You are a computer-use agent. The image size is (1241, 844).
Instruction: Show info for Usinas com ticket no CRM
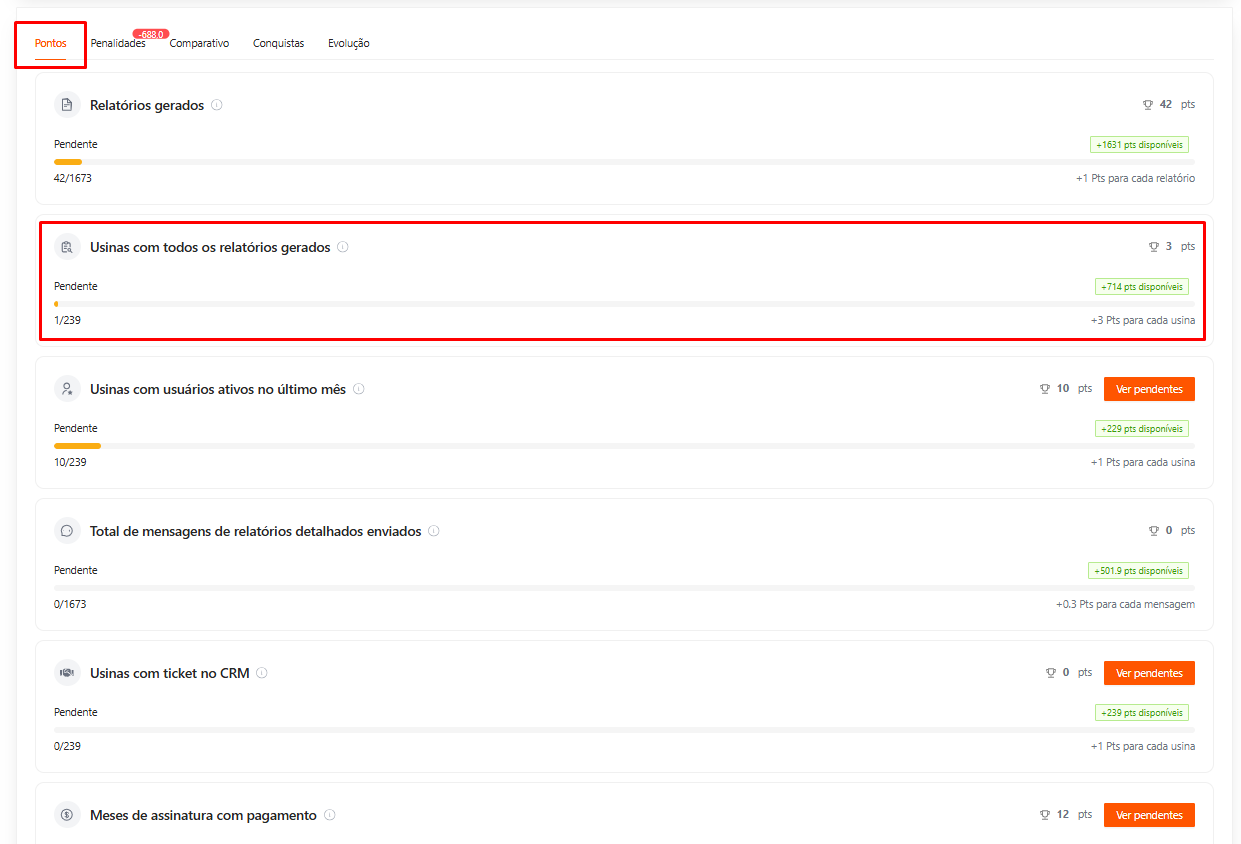tap(262, 673)
